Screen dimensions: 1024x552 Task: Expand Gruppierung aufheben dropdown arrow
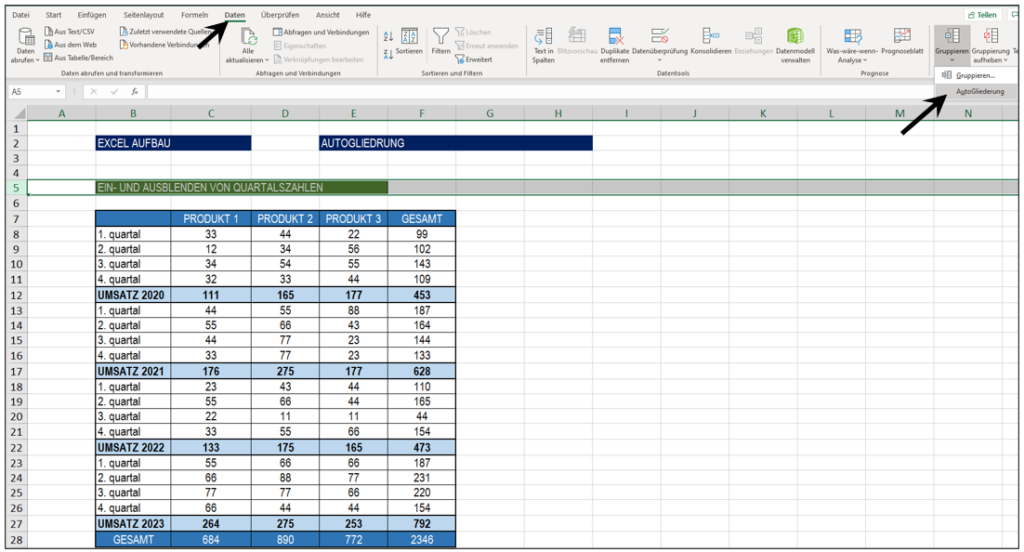1005,60
